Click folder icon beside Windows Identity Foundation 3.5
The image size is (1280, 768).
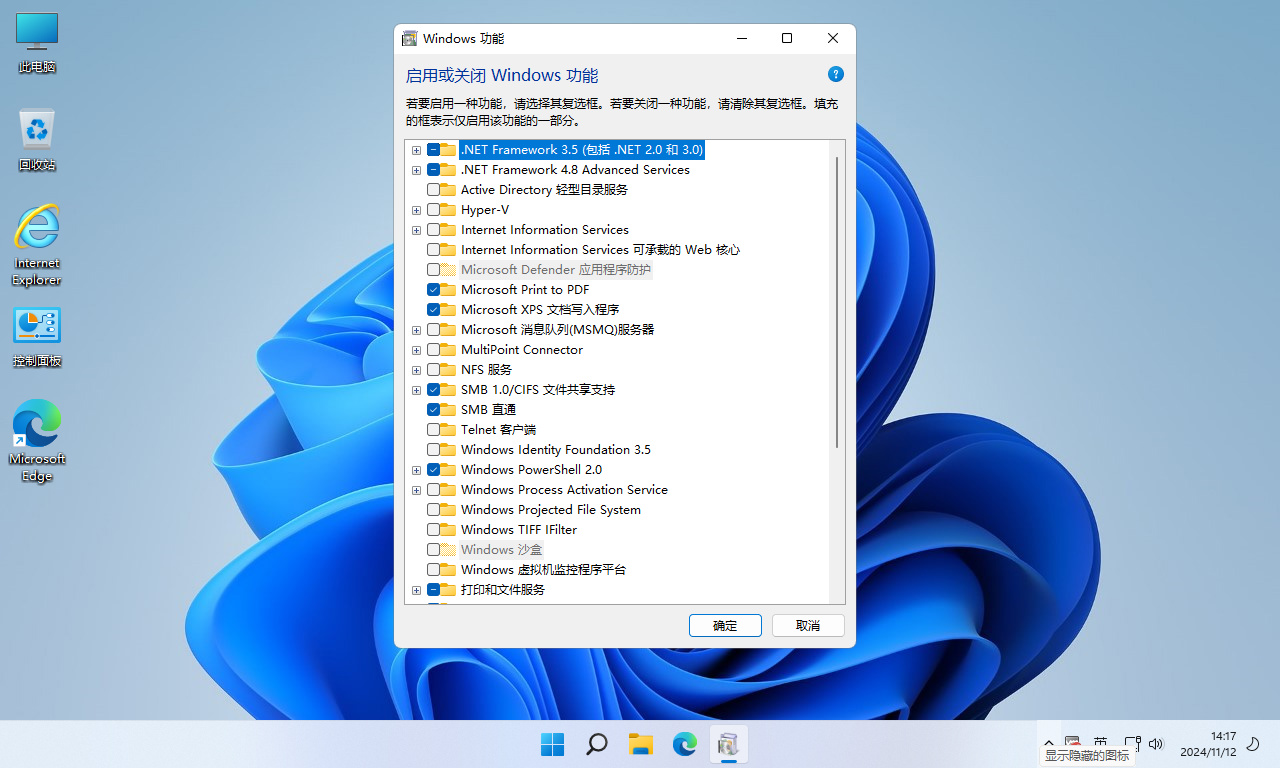click(x=448, y=450)
